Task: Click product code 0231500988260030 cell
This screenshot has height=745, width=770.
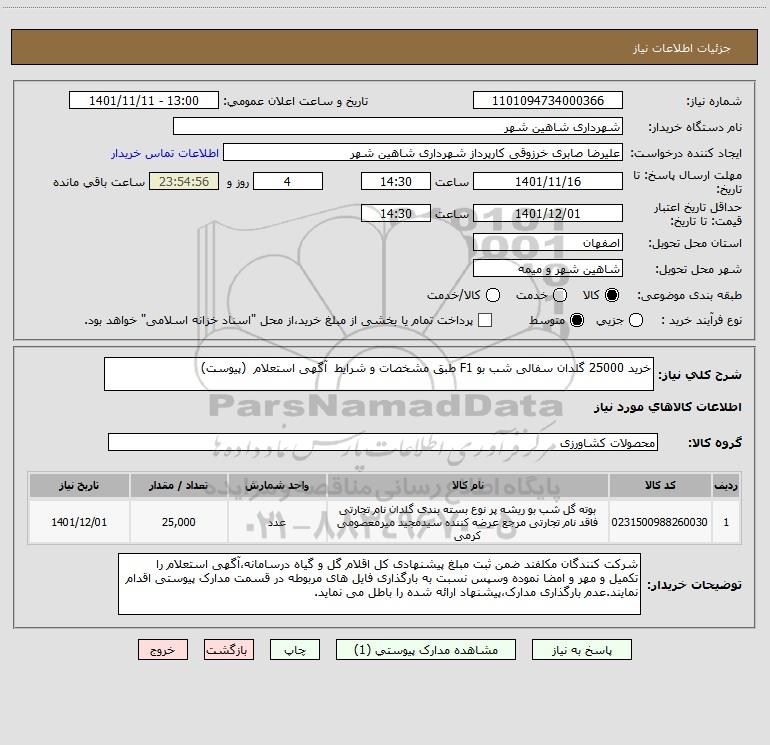Action: [660, 522]
